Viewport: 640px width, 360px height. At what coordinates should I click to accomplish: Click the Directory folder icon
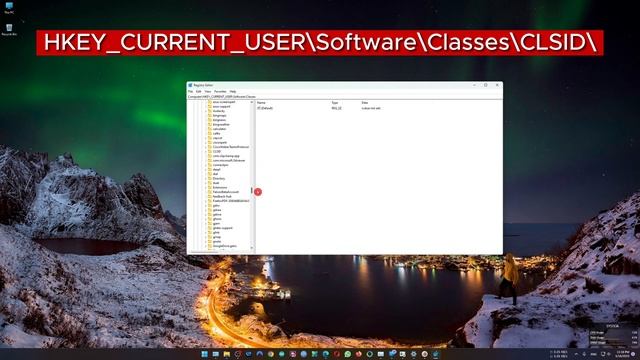tap(210, 178)
